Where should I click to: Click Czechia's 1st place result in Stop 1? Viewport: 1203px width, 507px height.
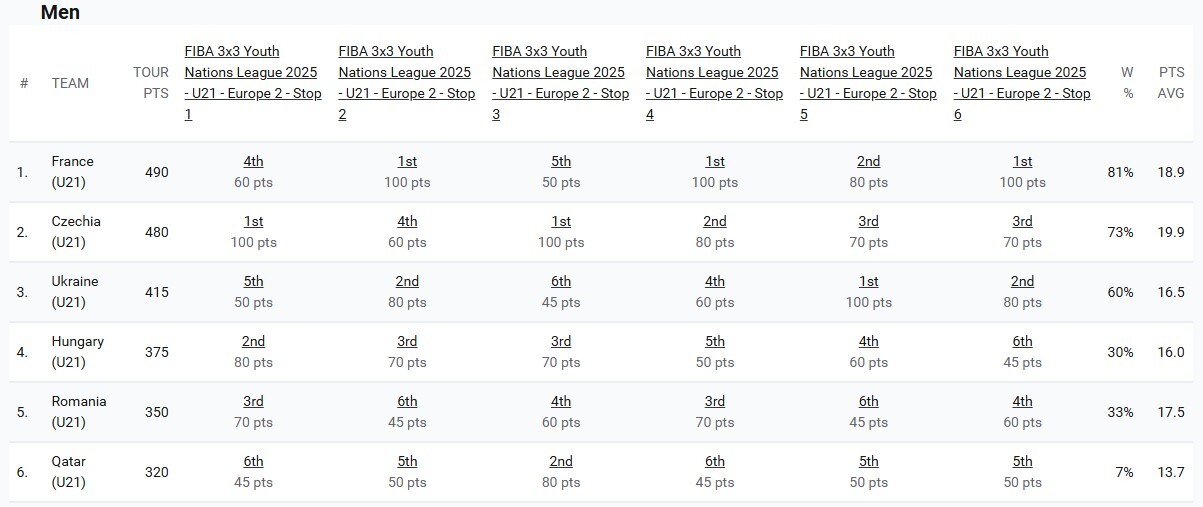(253, 221)
